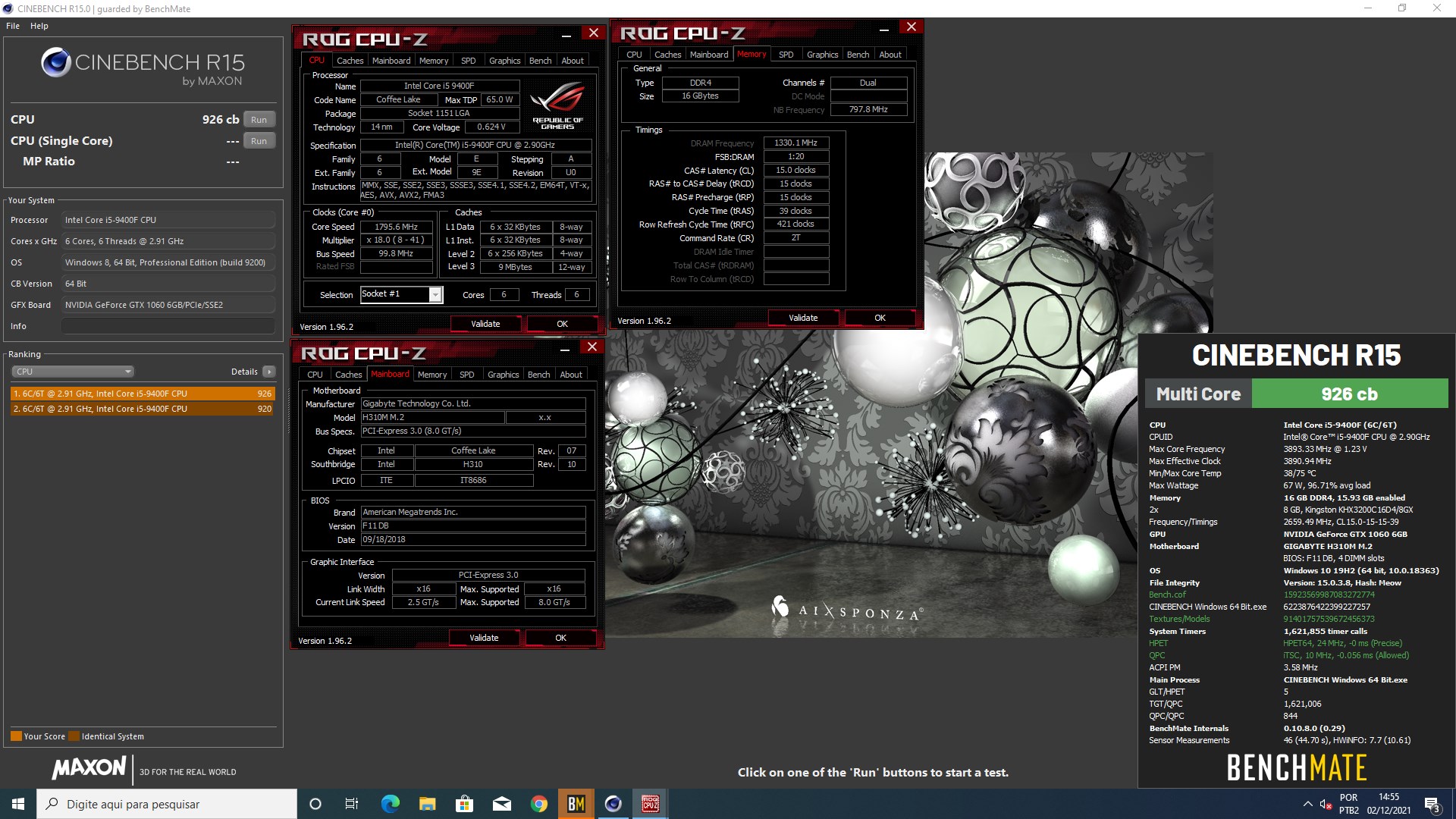This screenshot has width=1456, height=819.
Task: Run the CPU multi-core benchmark
Action: 259,120
